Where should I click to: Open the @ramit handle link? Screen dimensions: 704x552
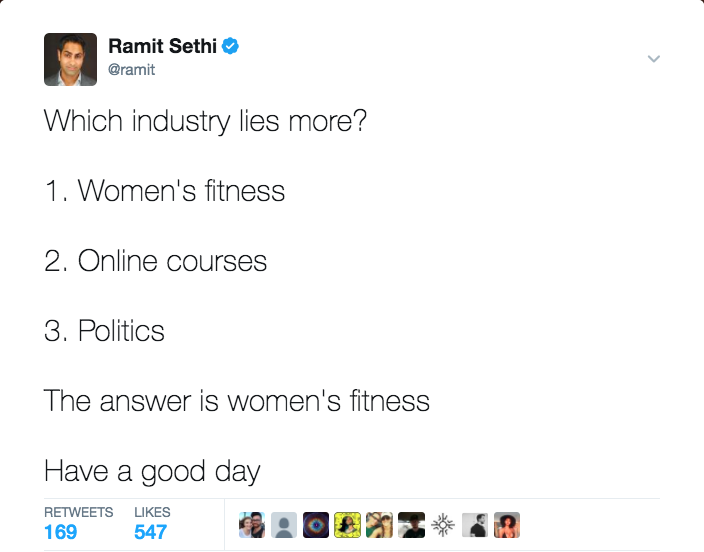[x=132, y=70]
